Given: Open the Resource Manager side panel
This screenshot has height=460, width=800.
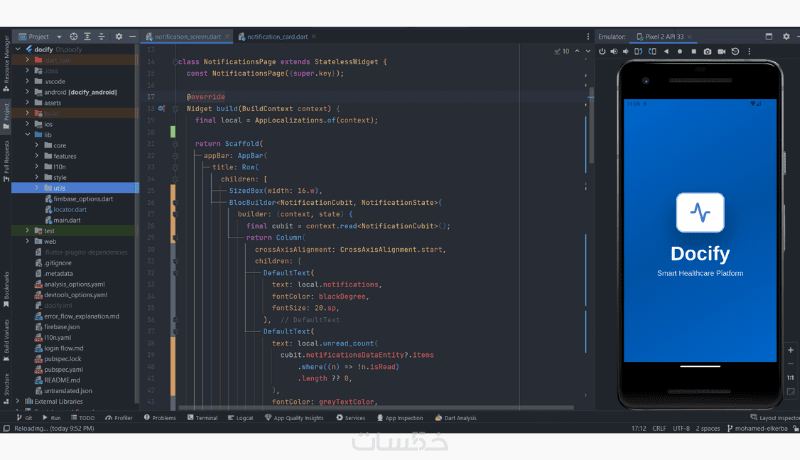Looking at the screenshot, I should [x=6, y=64].
